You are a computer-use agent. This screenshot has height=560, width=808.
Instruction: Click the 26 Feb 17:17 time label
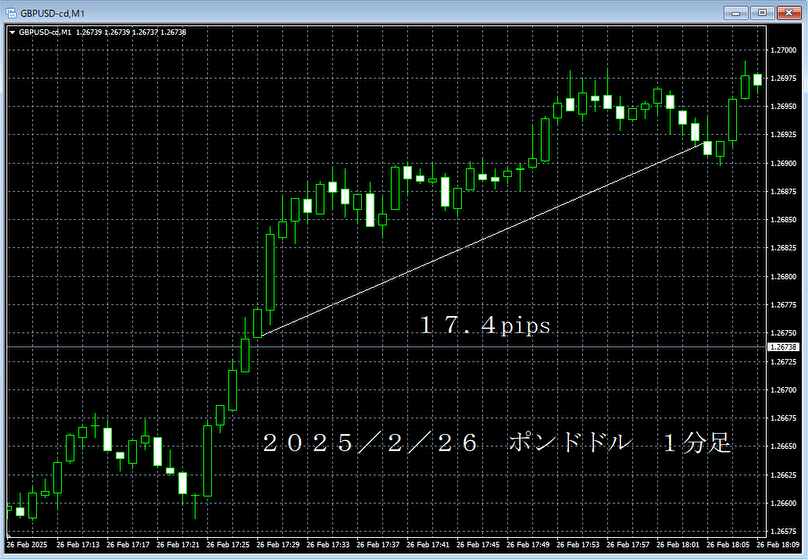coord(128,545)
